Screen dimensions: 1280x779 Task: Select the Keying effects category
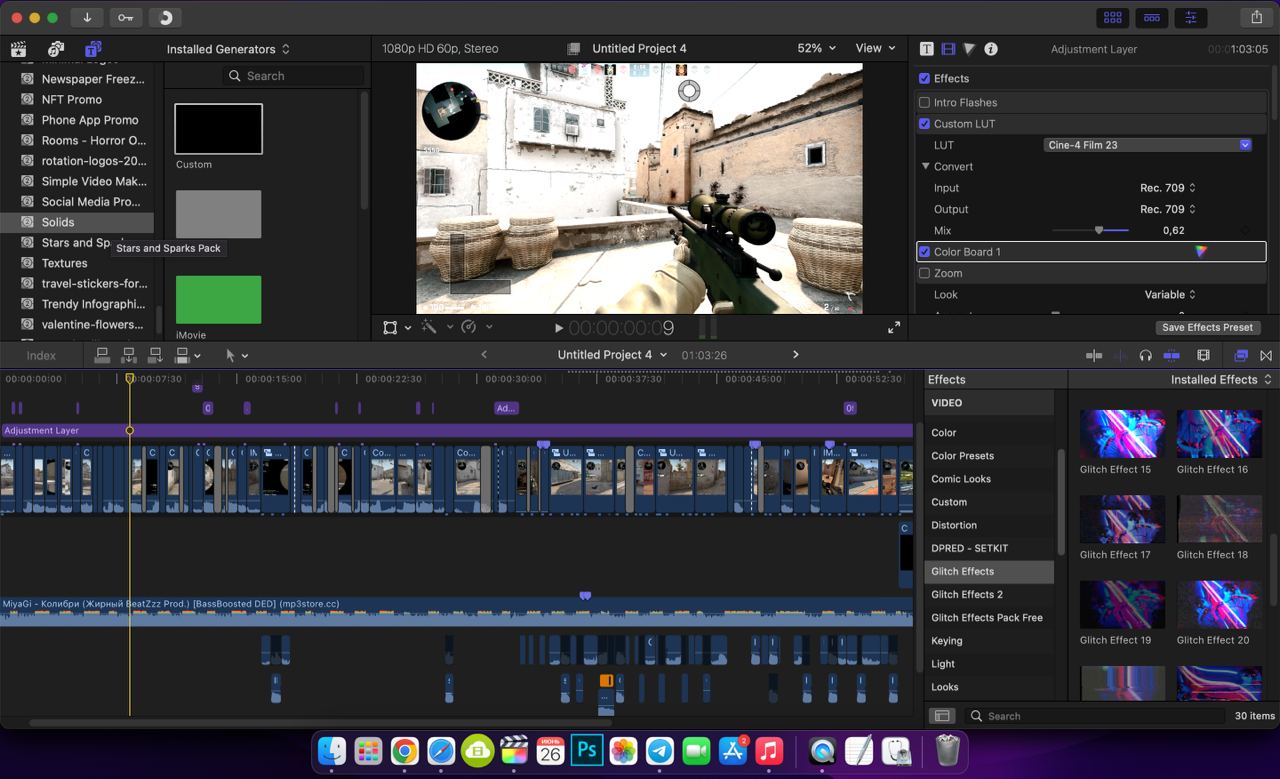click(x=947, y=641)
